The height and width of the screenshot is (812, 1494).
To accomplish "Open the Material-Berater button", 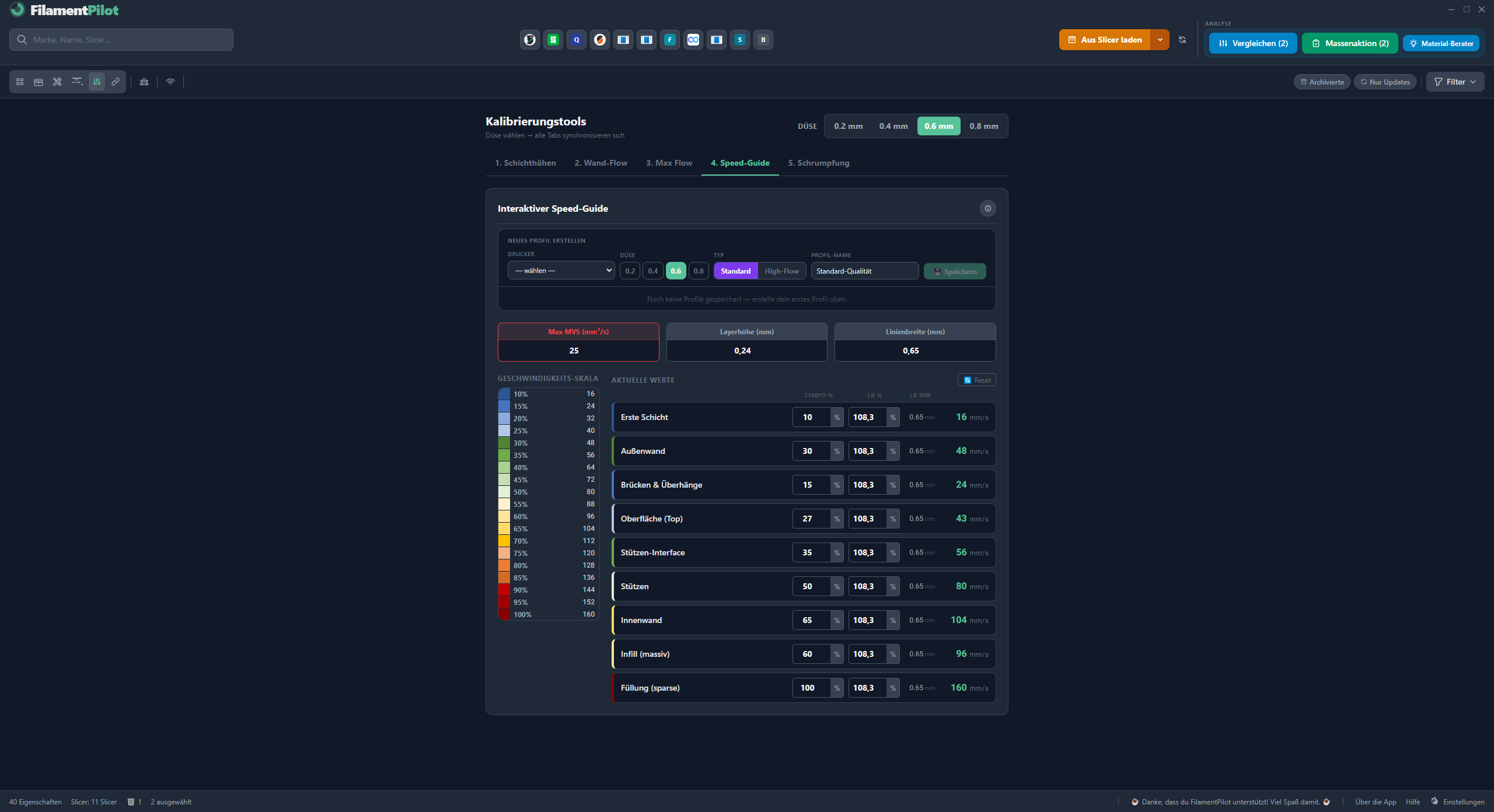I will (1441, 43).
